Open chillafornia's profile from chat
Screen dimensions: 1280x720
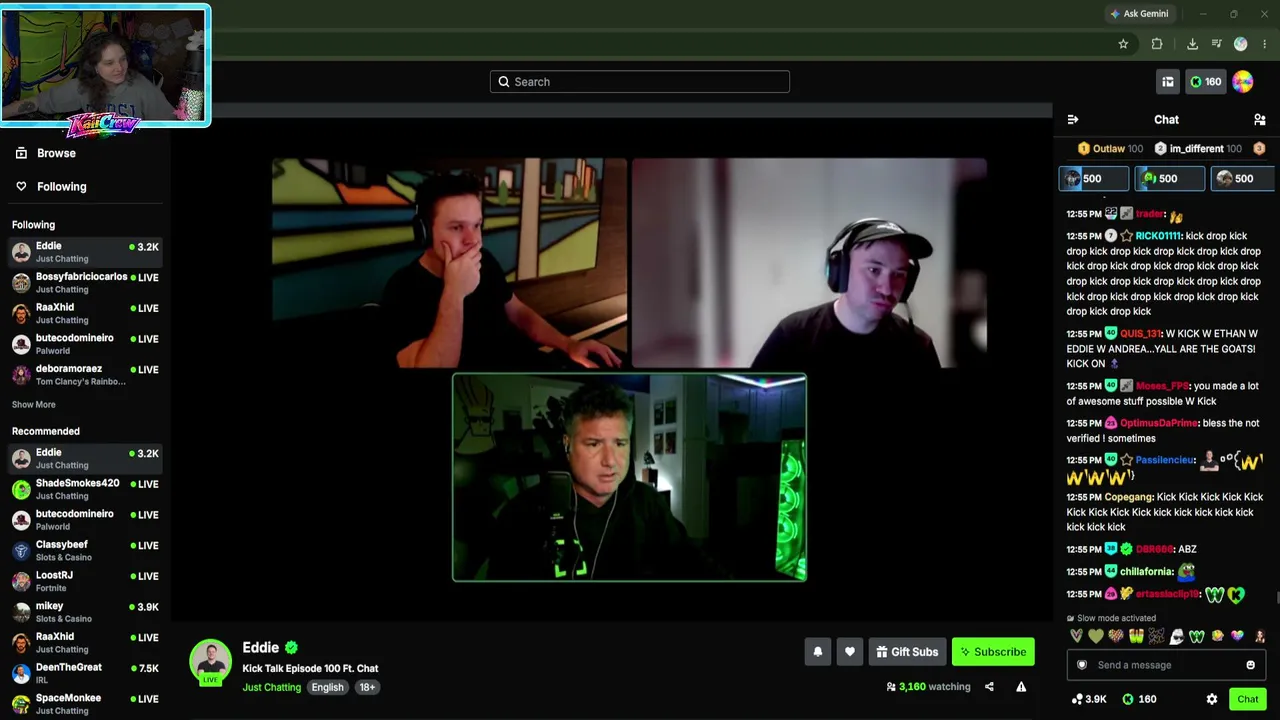point(1146,572)
